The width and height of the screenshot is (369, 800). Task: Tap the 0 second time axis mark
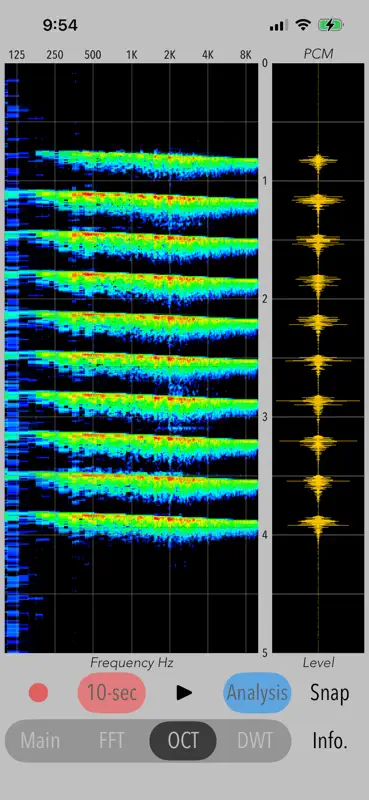pyautogui.click(x=264, y=63)
